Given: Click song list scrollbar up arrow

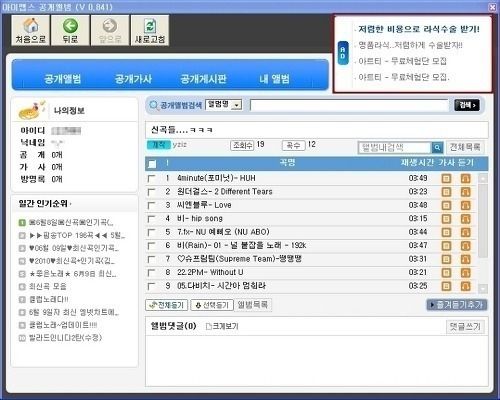Looking at the screenshot, I should [x=483, y=178].
